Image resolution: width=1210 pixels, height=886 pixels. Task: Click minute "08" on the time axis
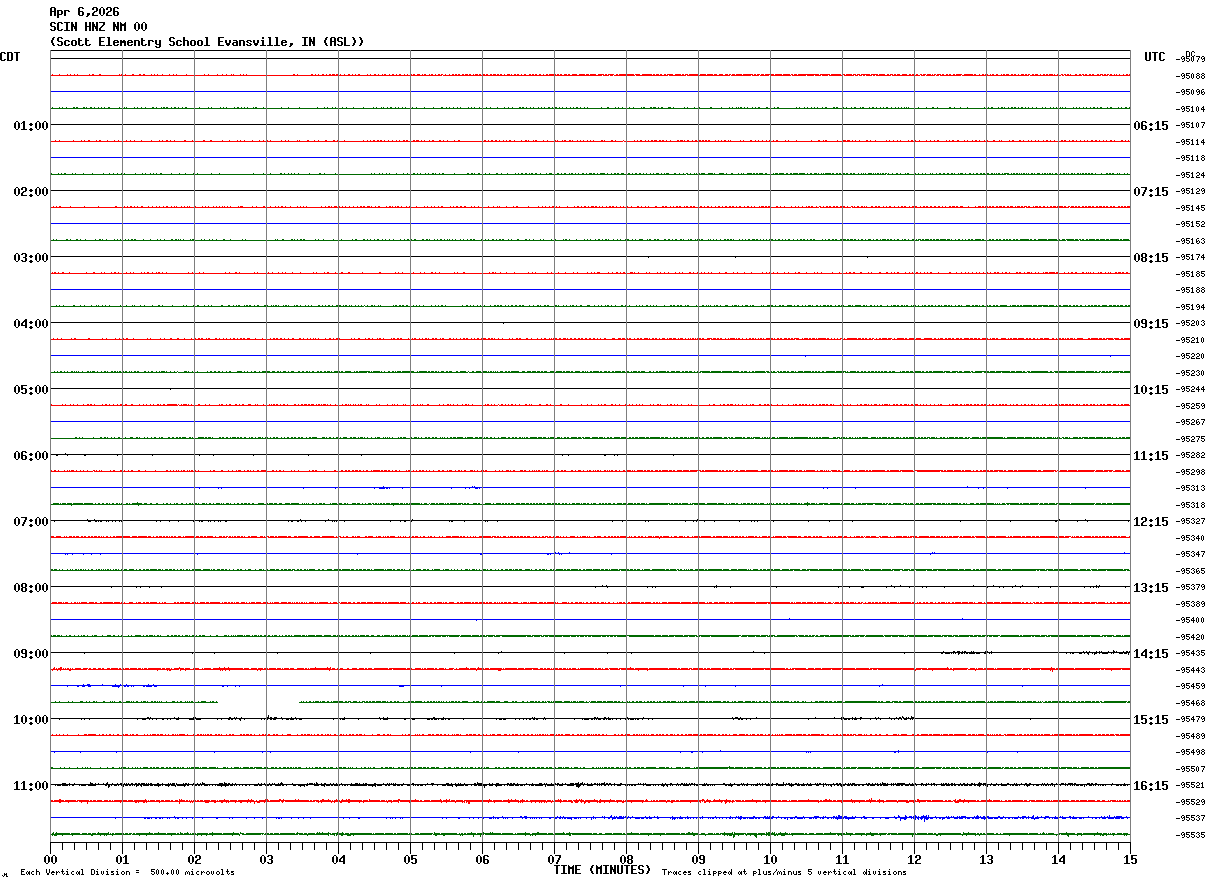[x=626, y=860]
